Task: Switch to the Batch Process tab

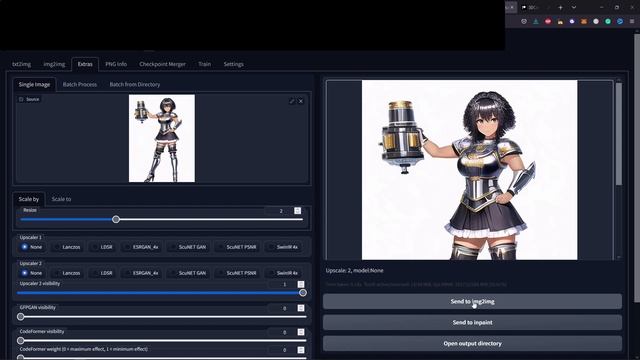Action: pos(80,84)
